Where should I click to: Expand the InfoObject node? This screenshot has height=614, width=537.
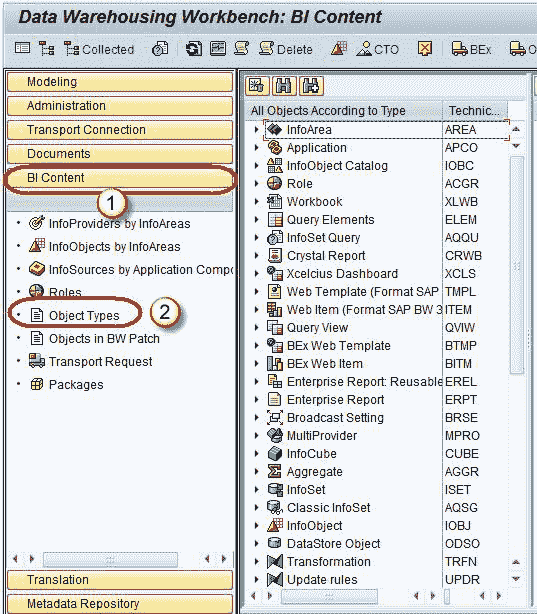[257, 526]
